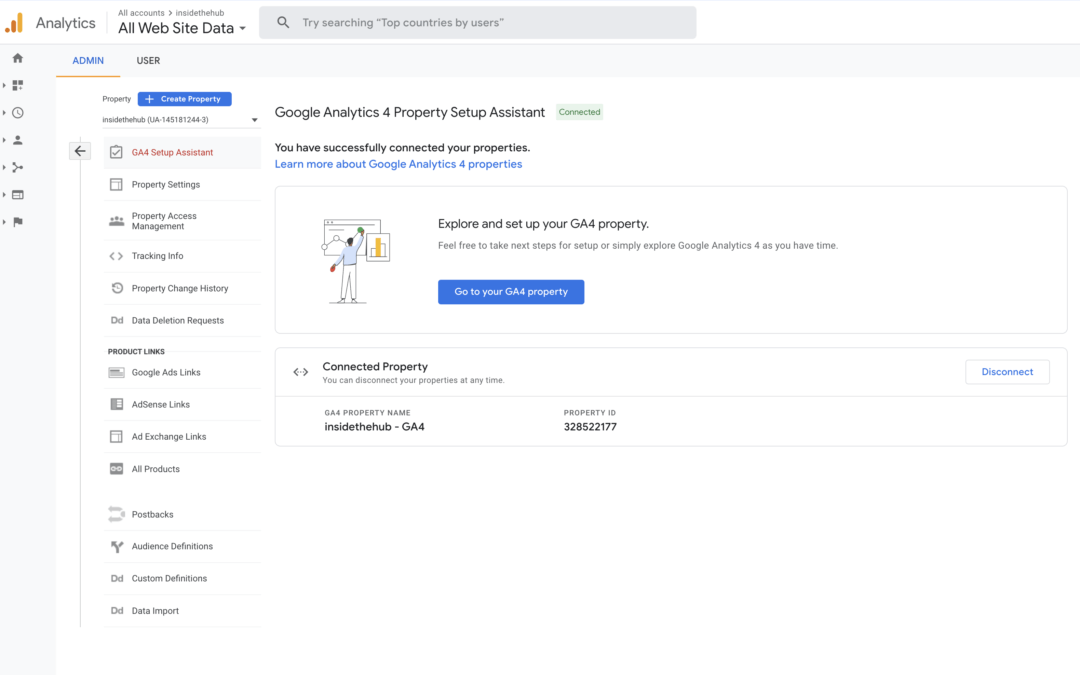Open Property Settings menu item
The height and width of the screenshot is (675, 1080).
183,185
